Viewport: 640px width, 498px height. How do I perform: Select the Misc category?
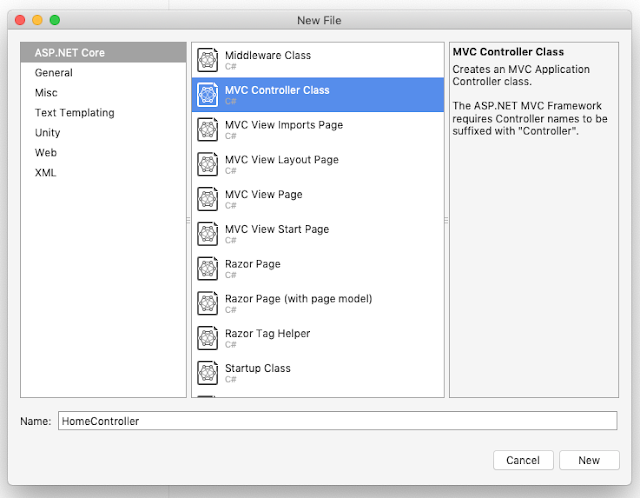(x=46, y=93)
